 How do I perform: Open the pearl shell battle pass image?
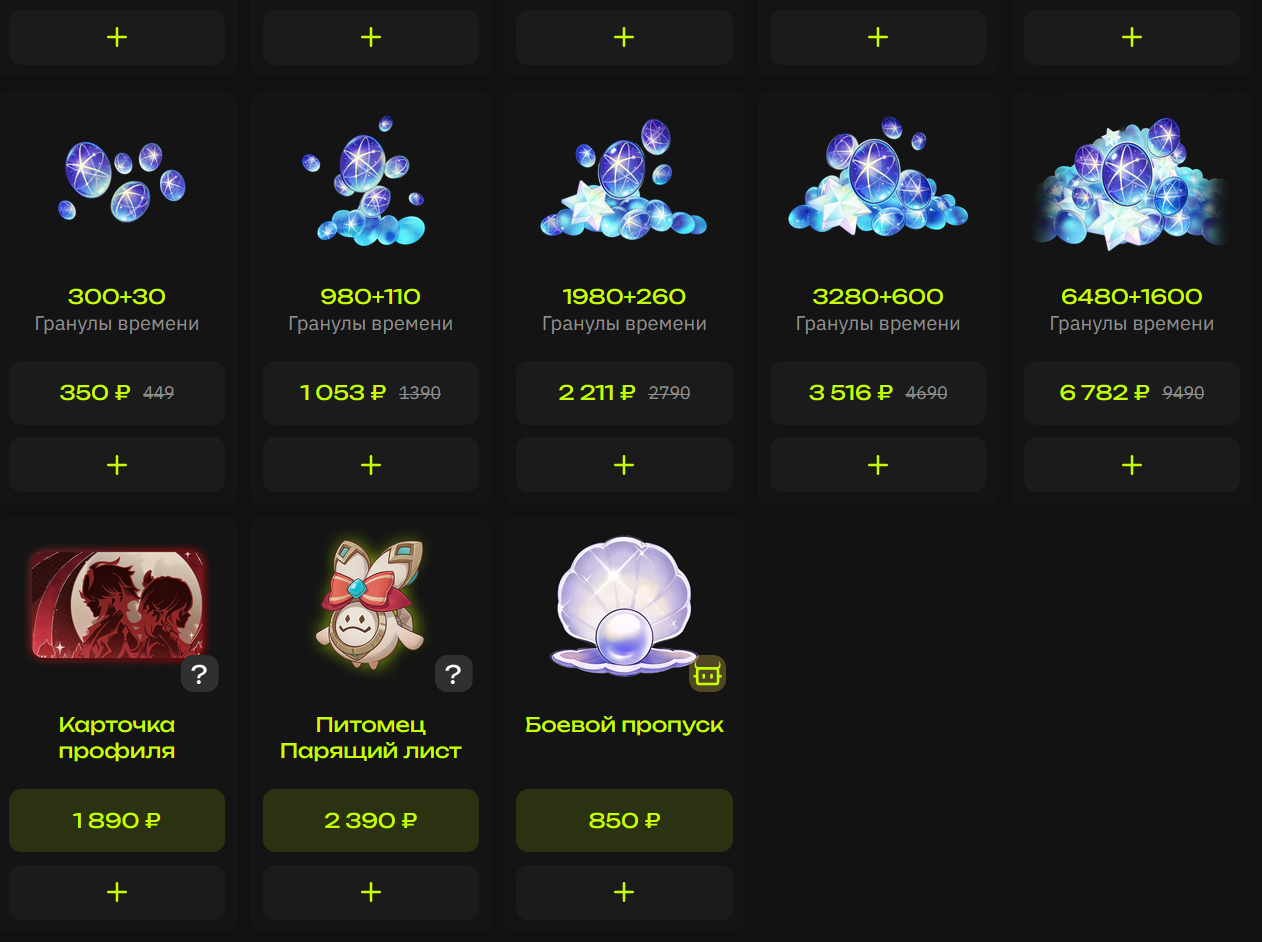[x=624, y=606]
